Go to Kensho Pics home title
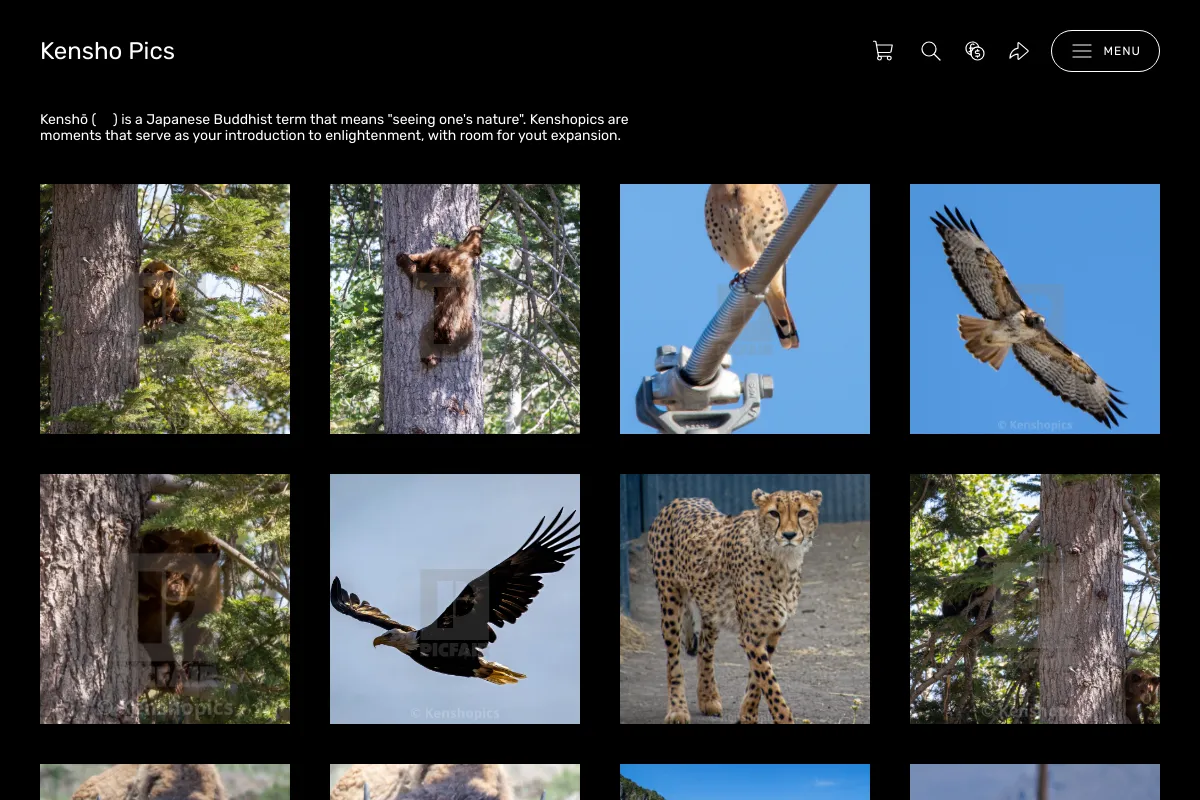Viewport: 1200px width, 800px height. [x=107, y=51]
